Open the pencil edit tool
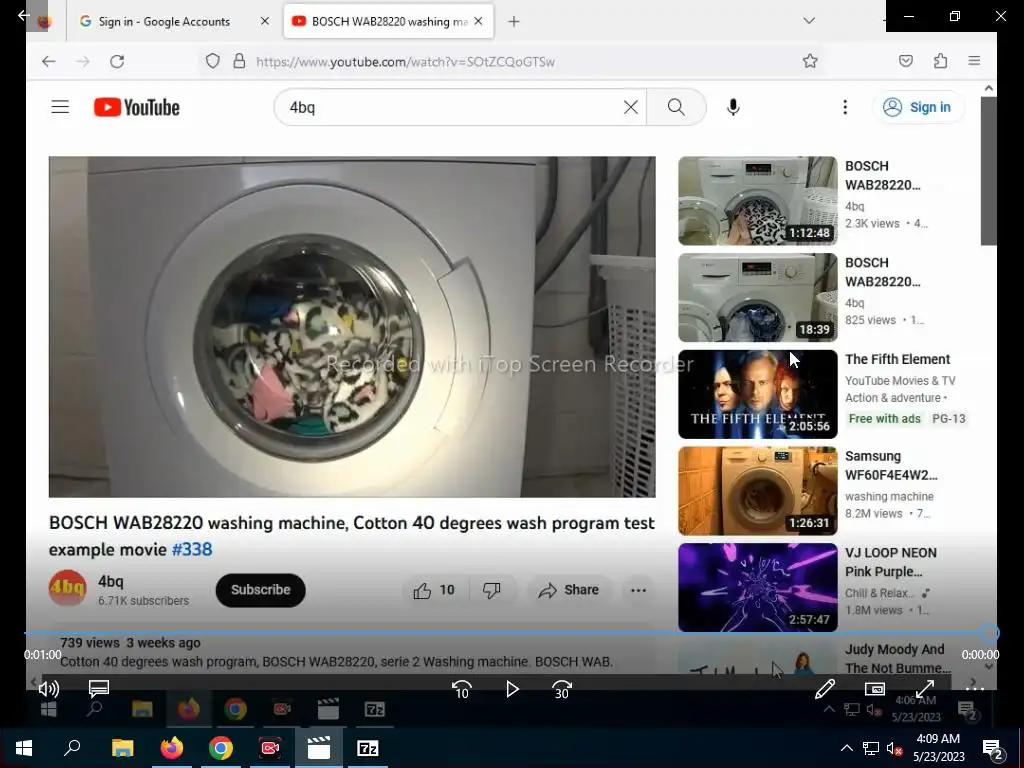This screenshot has height=768, width=1024. tap(825, 688)
